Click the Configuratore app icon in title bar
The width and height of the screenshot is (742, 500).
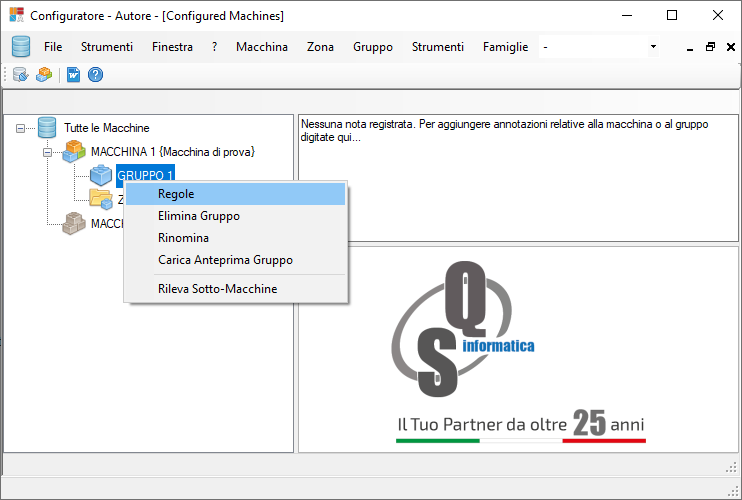17,15
